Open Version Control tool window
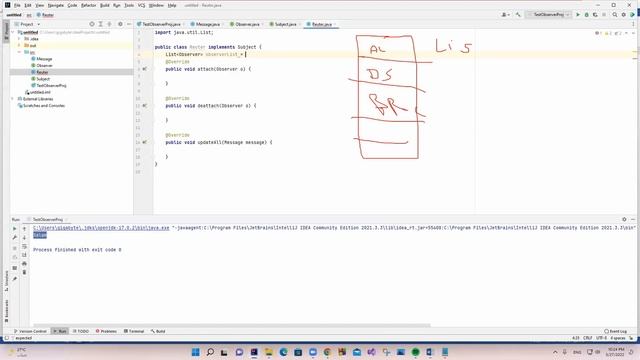640x360 pixels. tap(30, 331)
